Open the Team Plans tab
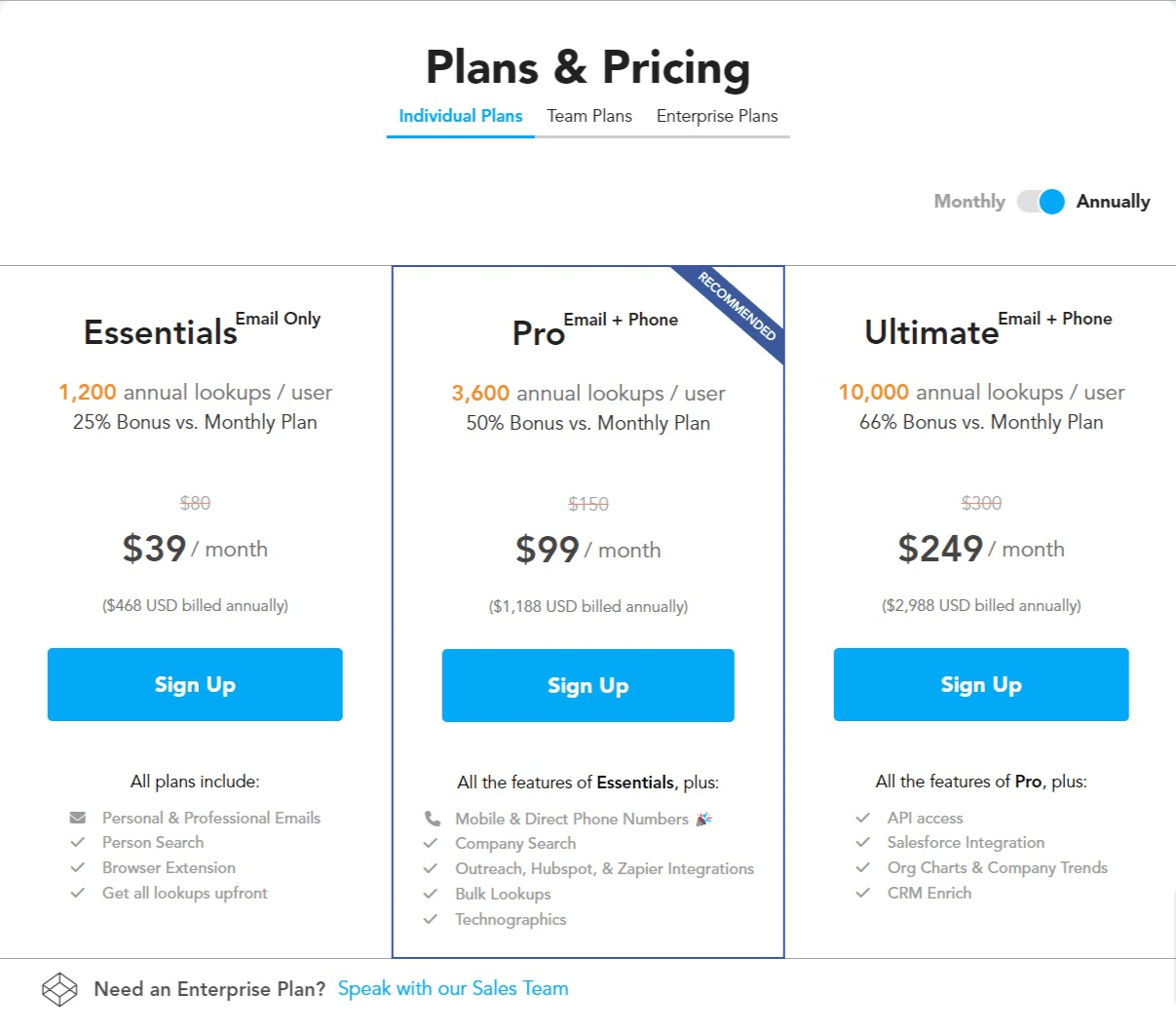1176x1032 pixels. click(589, 116)
